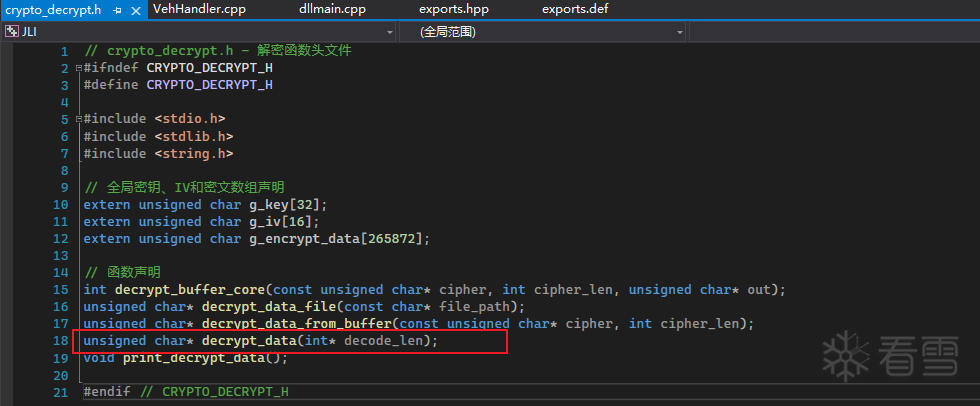980x406 pixels.
Task: Click line number 20 in the gutter
Action: (x=61, y=375)
